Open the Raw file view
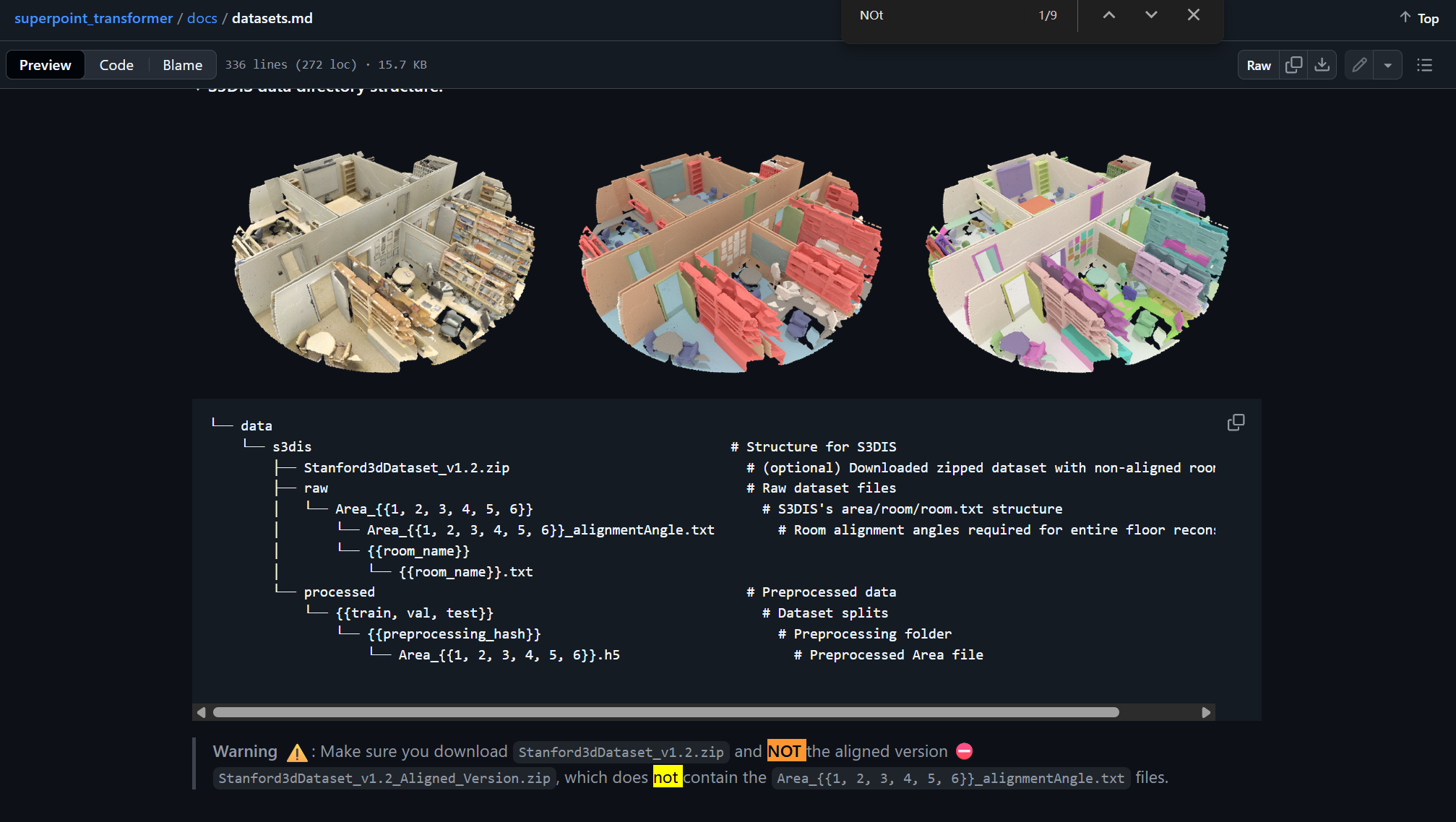Viewport: 1456px width, 822px height. click(x=1258, y=65)
